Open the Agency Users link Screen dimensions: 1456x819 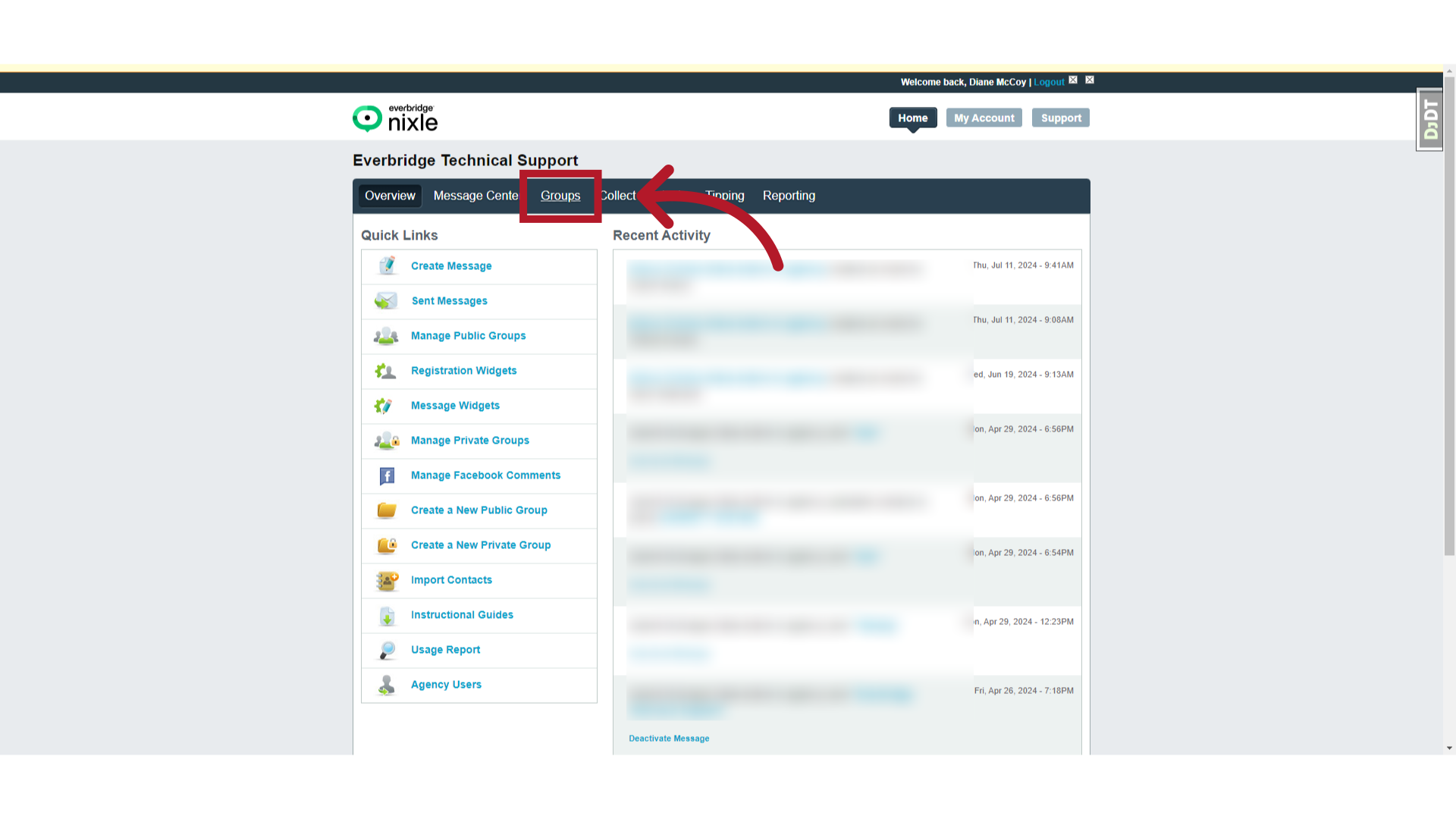[x=446, y=685]
